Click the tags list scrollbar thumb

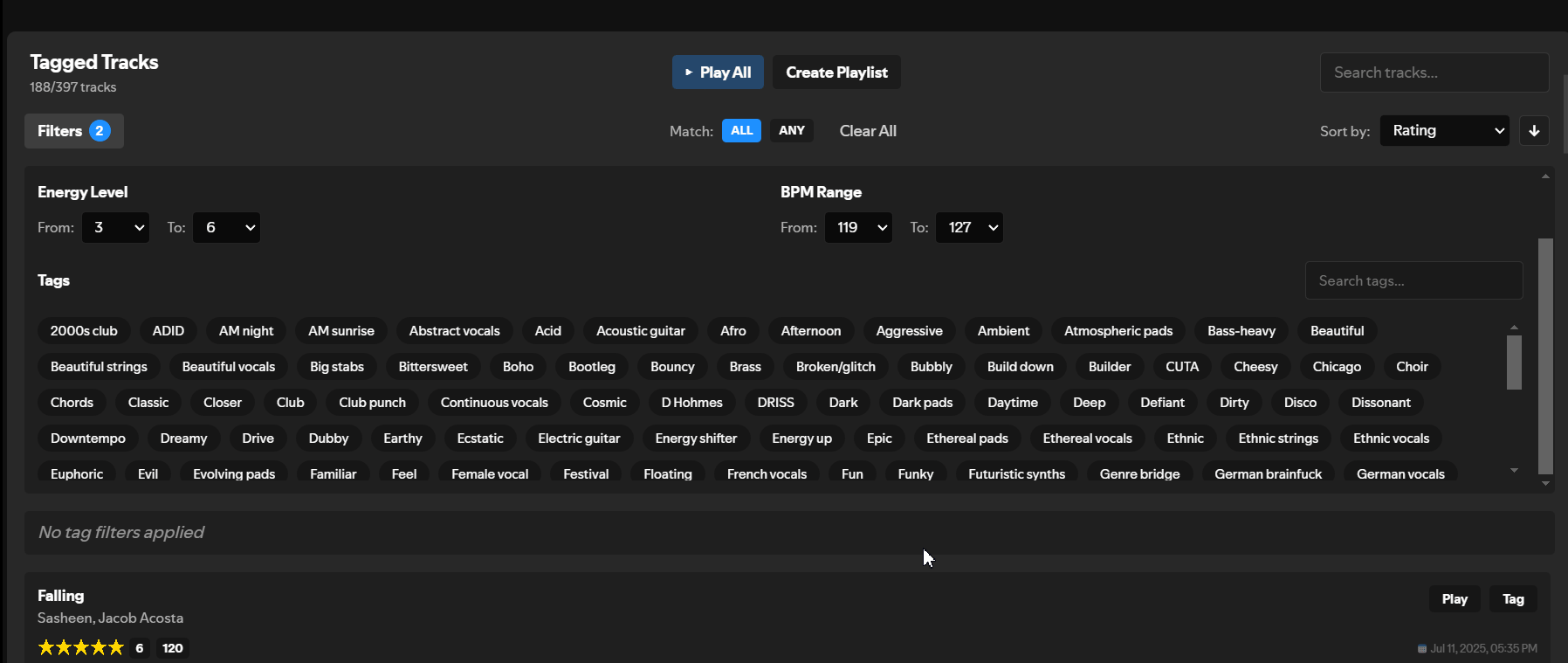tap(1514, 363)
